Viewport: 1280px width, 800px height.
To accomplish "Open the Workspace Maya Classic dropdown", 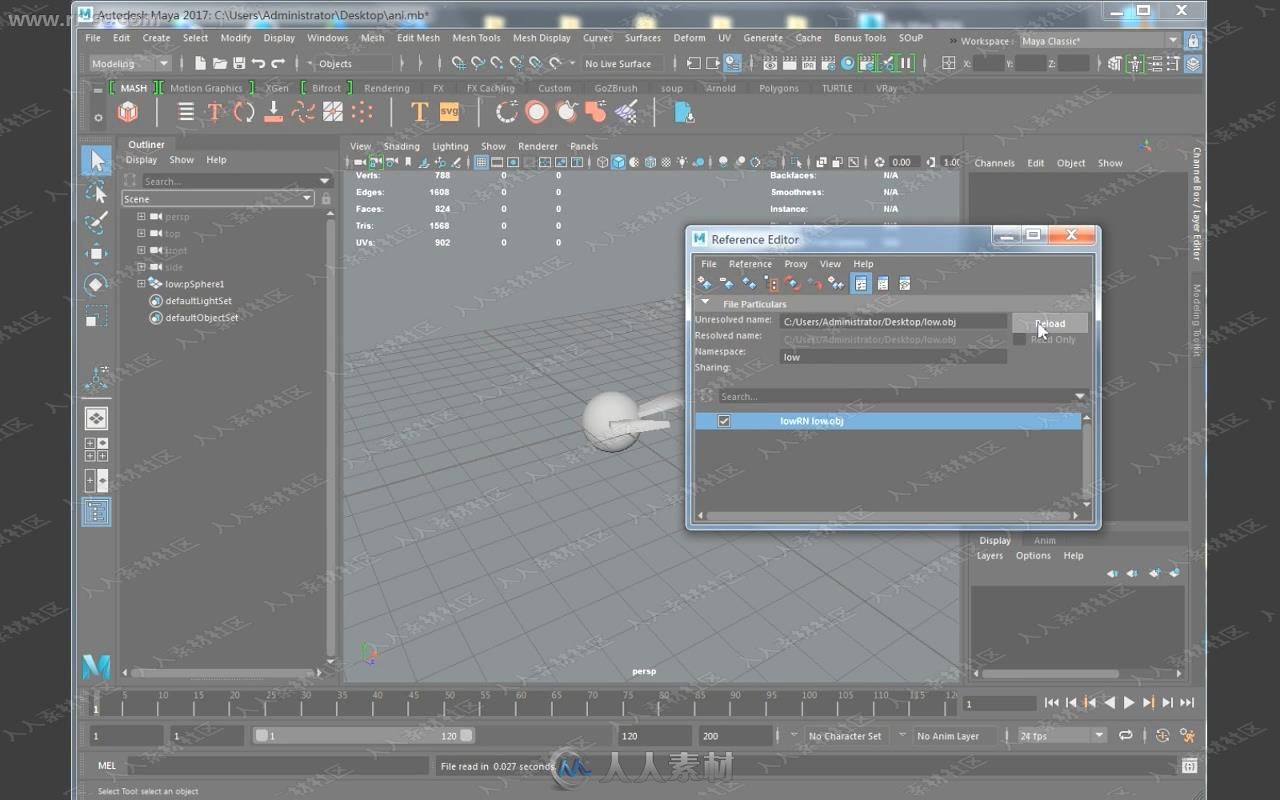I will coord(1099,41).
